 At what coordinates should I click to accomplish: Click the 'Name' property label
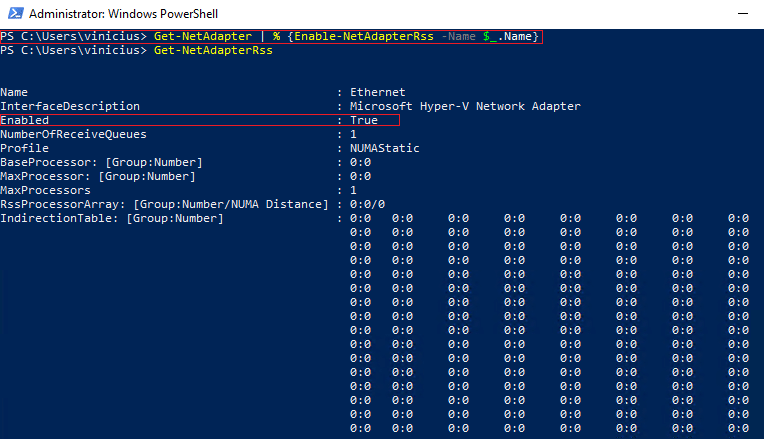pos(14,92)
